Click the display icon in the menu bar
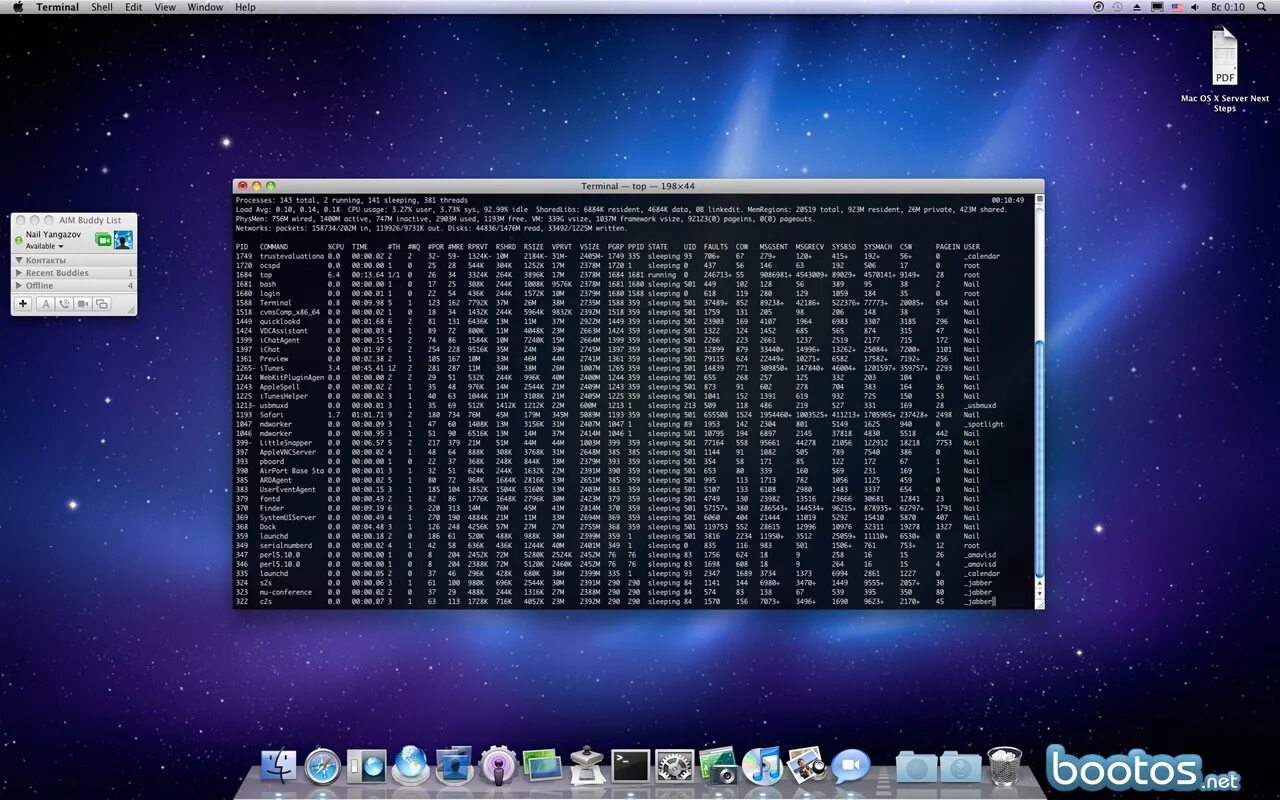The image size is (1280, 800). pyautogui.click(x=1157, y=7)
